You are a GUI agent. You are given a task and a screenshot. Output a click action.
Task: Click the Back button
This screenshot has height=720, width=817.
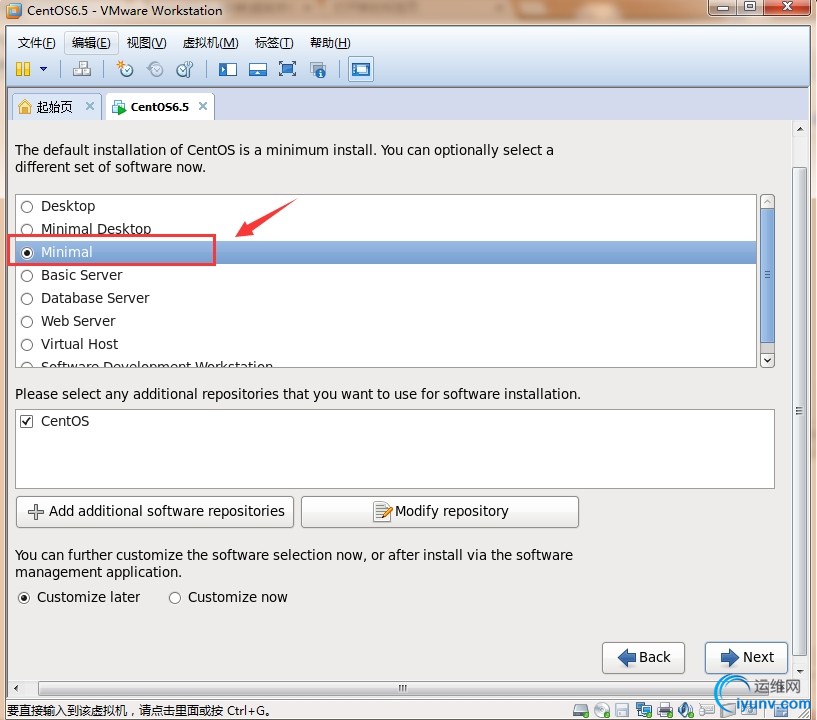pos(643,657)
